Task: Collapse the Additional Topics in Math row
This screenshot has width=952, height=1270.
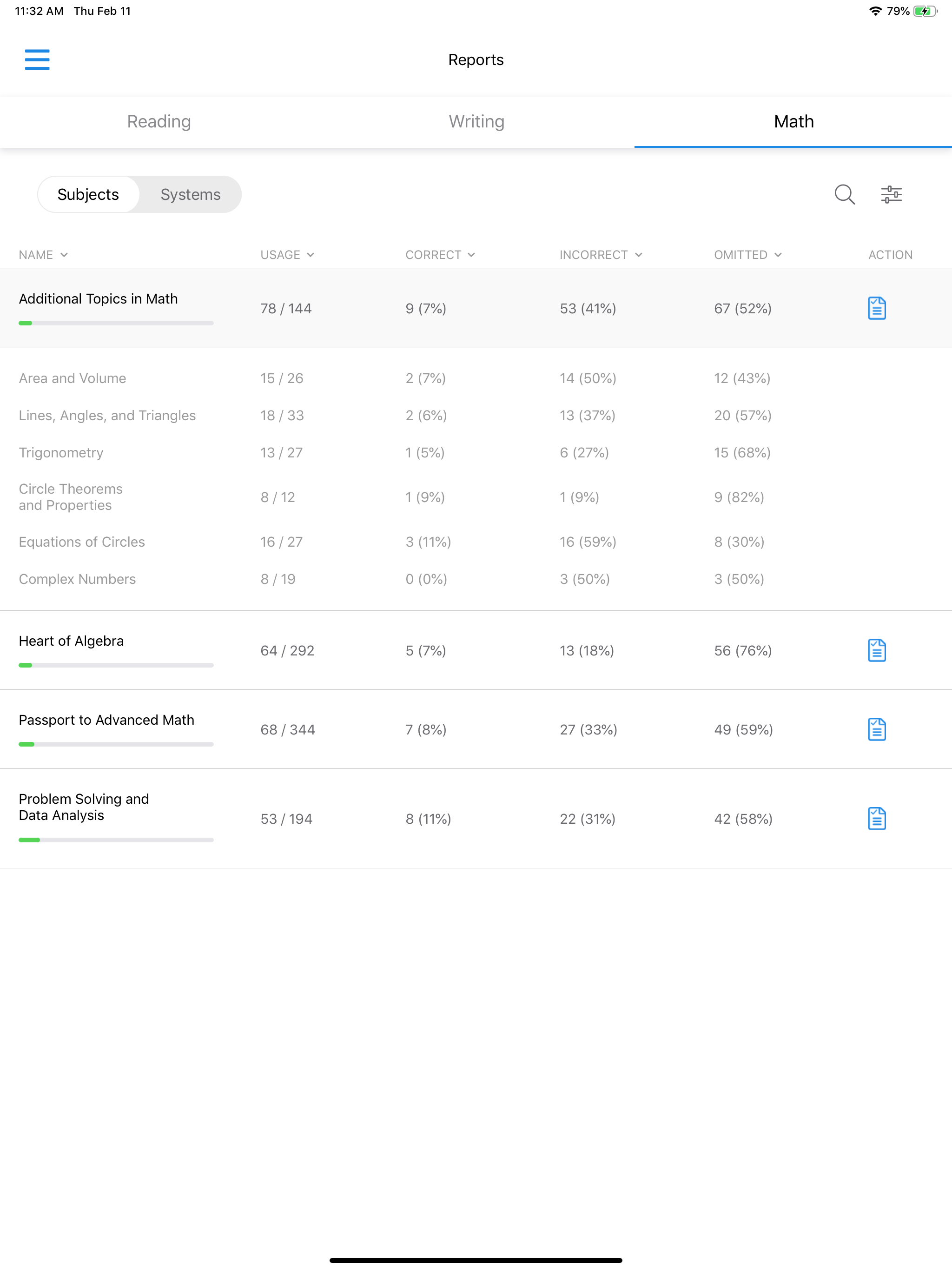Action: tap(98, 299)
